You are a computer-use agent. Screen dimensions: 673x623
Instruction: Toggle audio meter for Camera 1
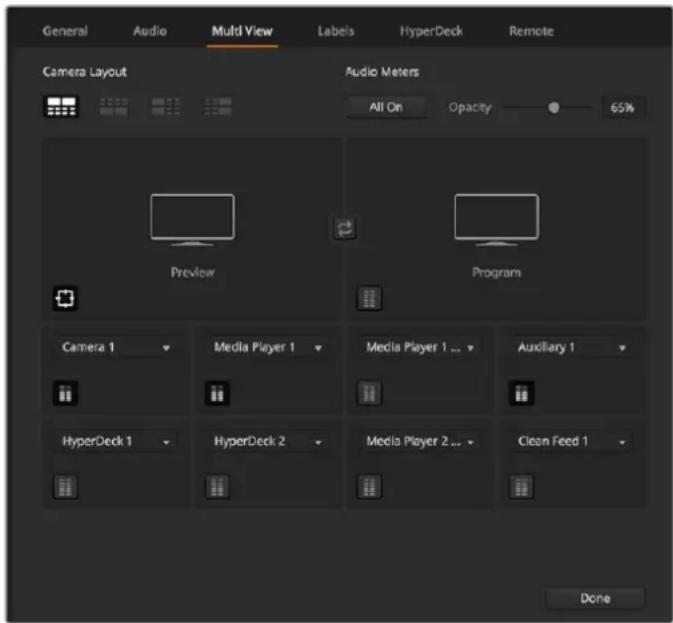(x=65, y=393)
